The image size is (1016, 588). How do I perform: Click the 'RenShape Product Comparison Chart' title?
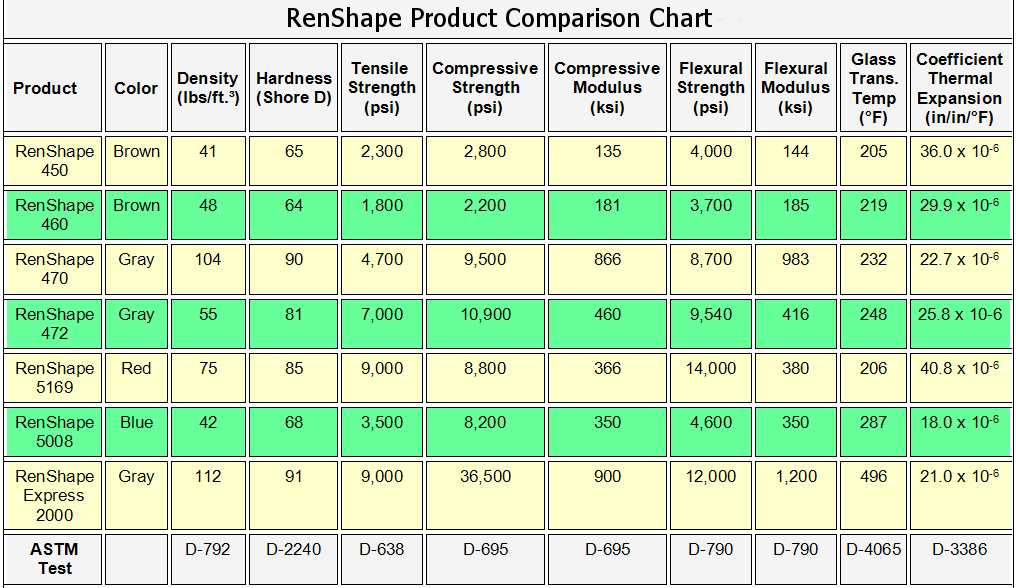point(499,18)
